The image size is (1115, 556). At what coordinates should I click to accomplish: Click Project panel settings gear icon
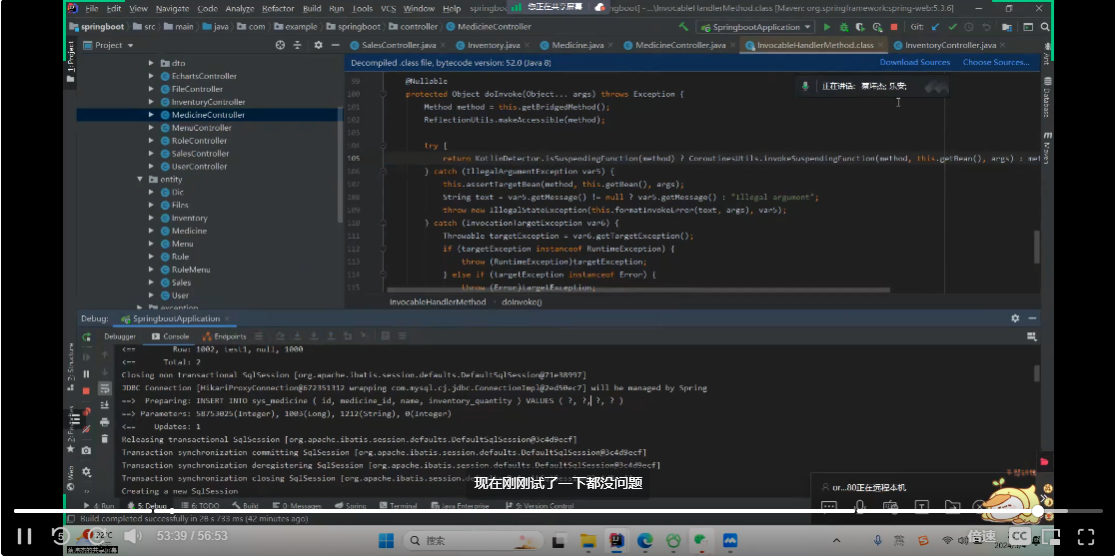click(x=318, y=45)
